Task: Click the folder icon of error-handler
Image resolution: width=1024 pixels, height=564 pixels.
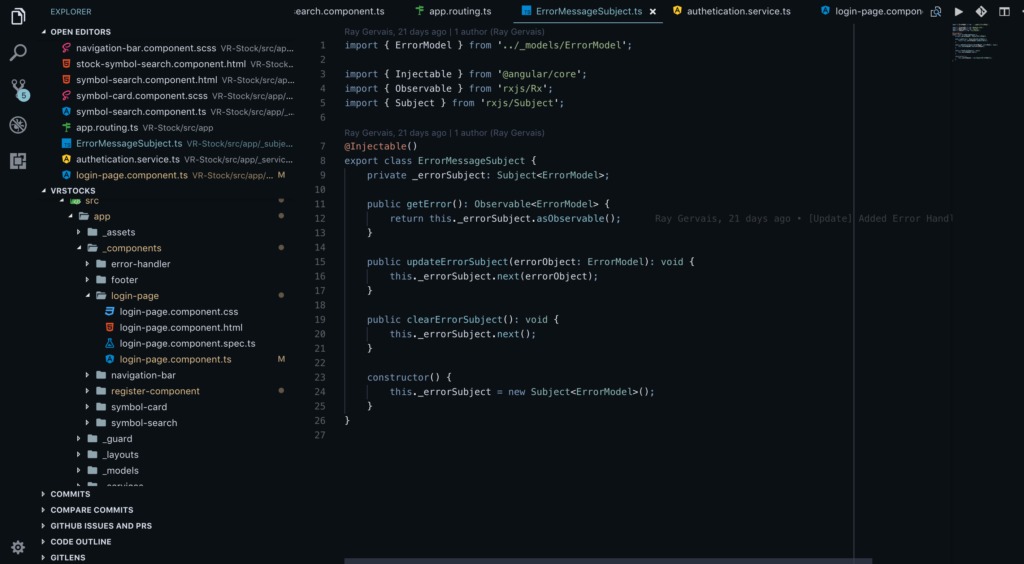Action: click(x=101, y=264)
